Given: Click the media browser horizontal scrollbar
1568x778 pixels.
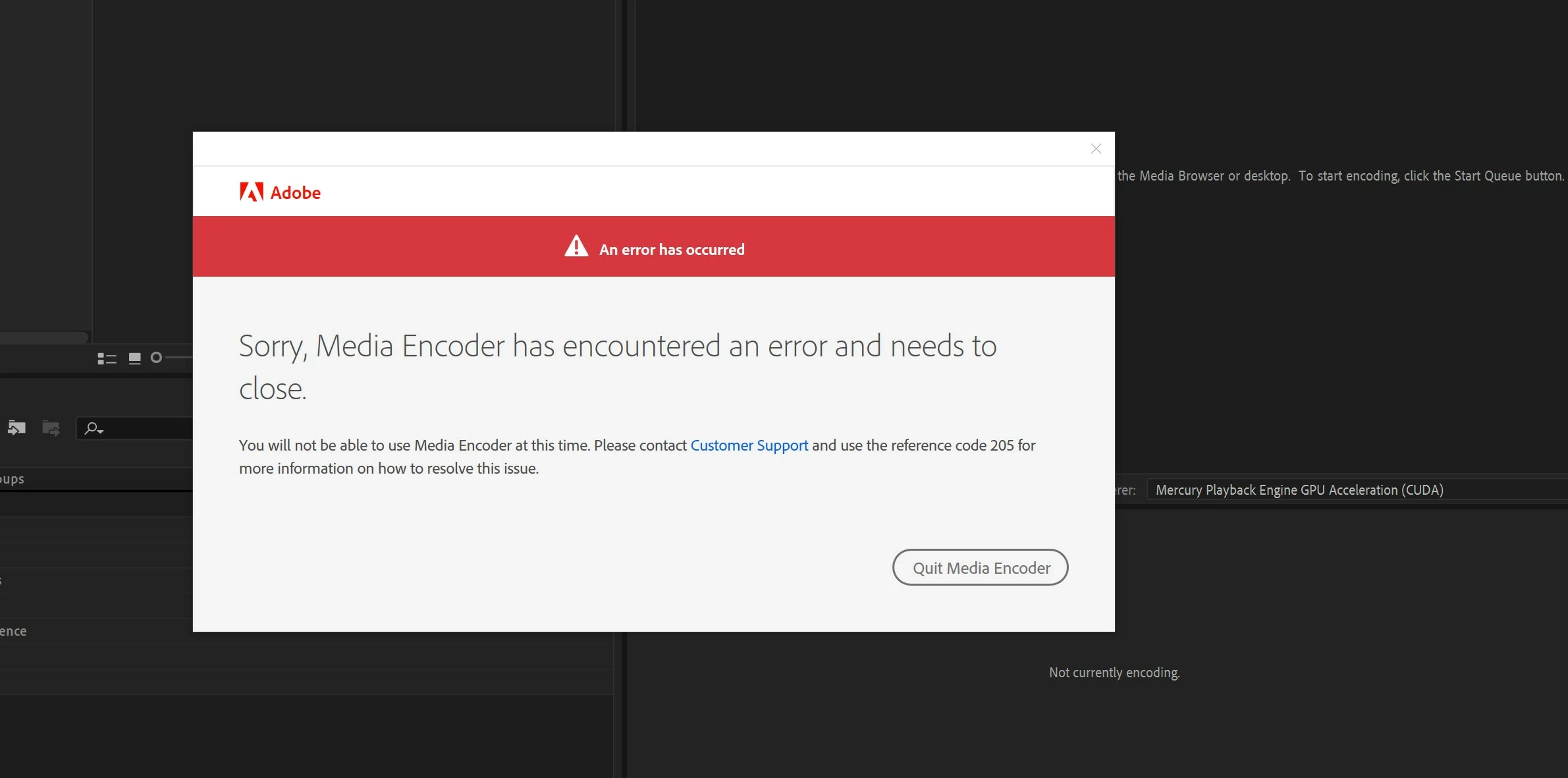Looking at the screenshot, I should pos(43,337).
